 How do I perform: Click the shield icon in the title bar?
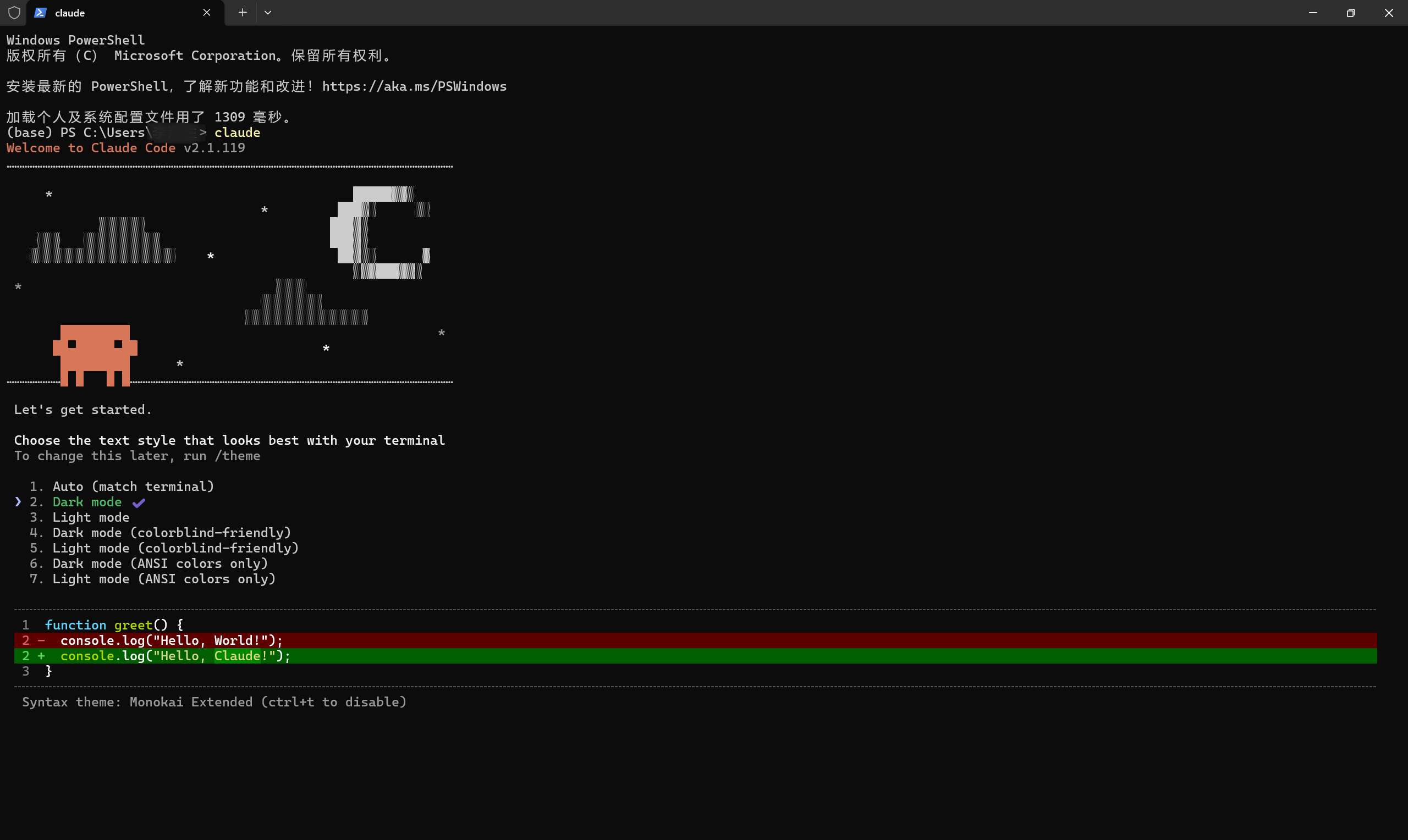(14, 13)
